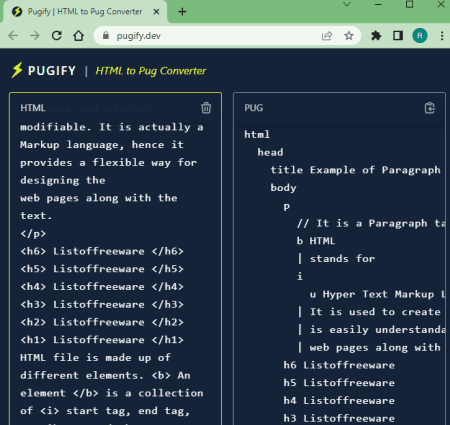450x425 pixels.
Task: Click the 'of <i> start tag, end tag,' line
Action: [105, 411]
